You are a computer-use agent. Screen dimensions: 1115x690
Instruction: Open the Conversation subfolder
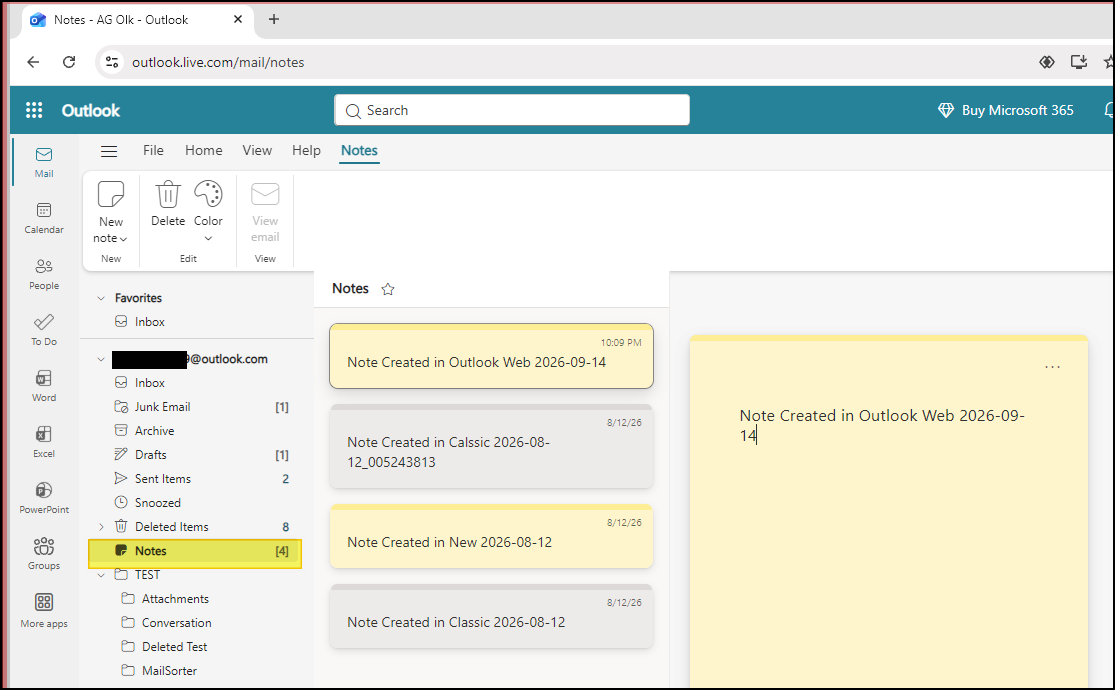[x=176, y=623]
